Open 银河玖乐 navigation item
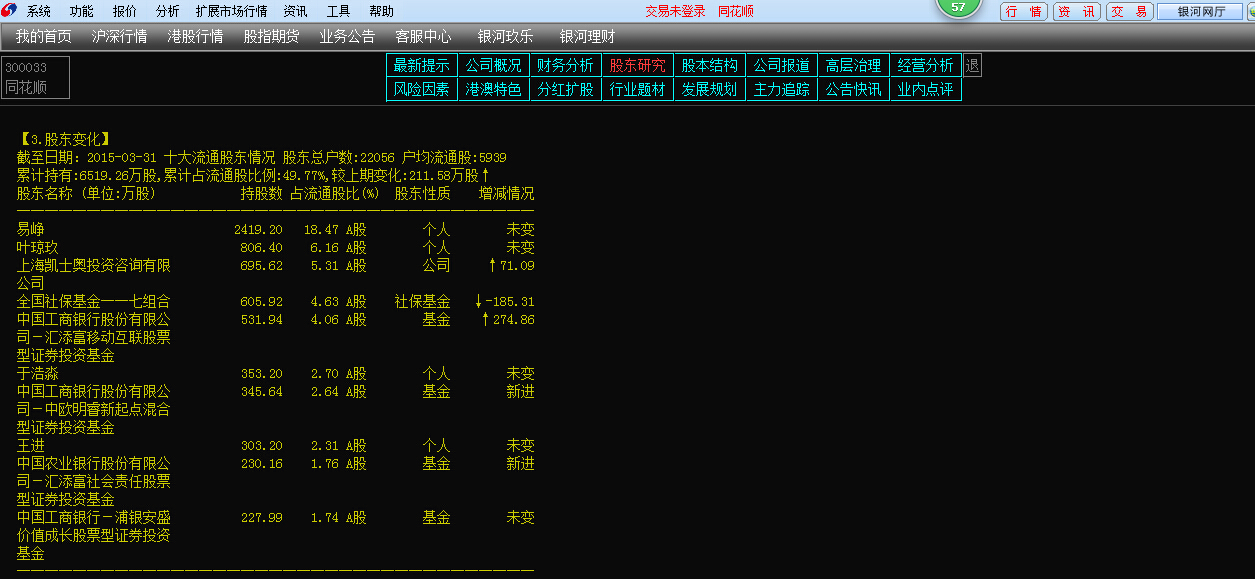 (505, 36)
